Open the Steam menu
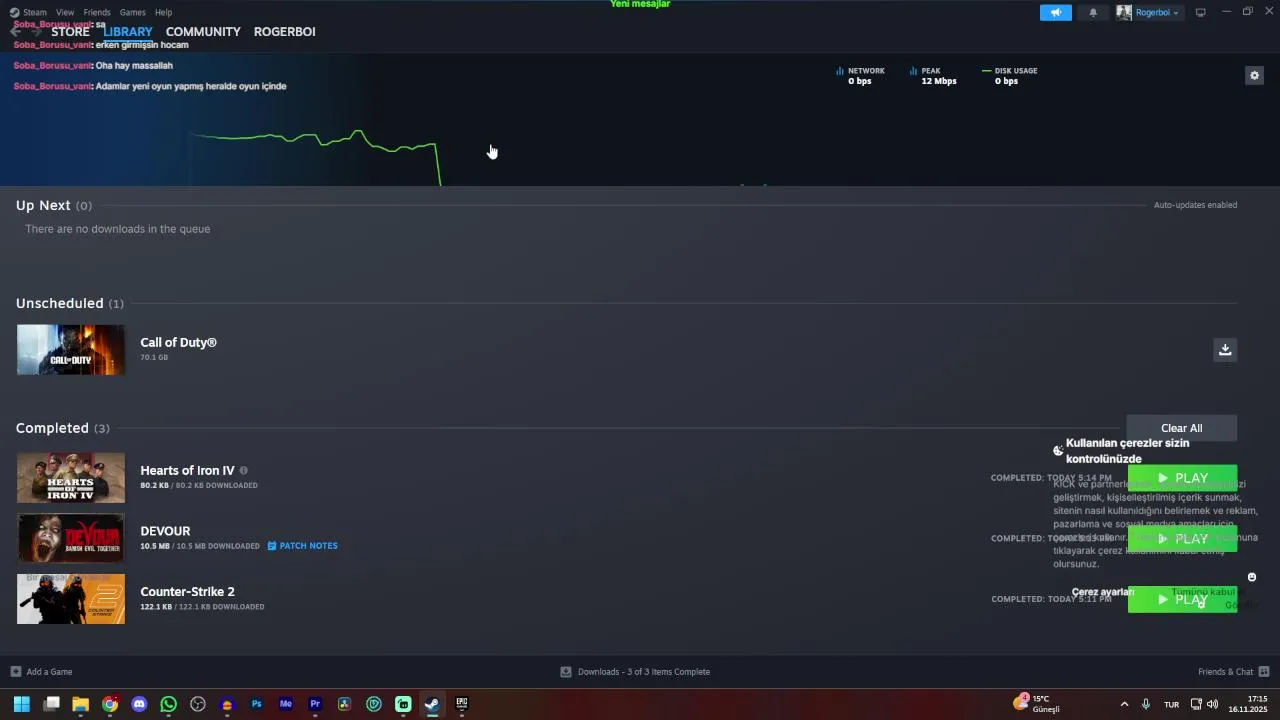 click(35, 12)
